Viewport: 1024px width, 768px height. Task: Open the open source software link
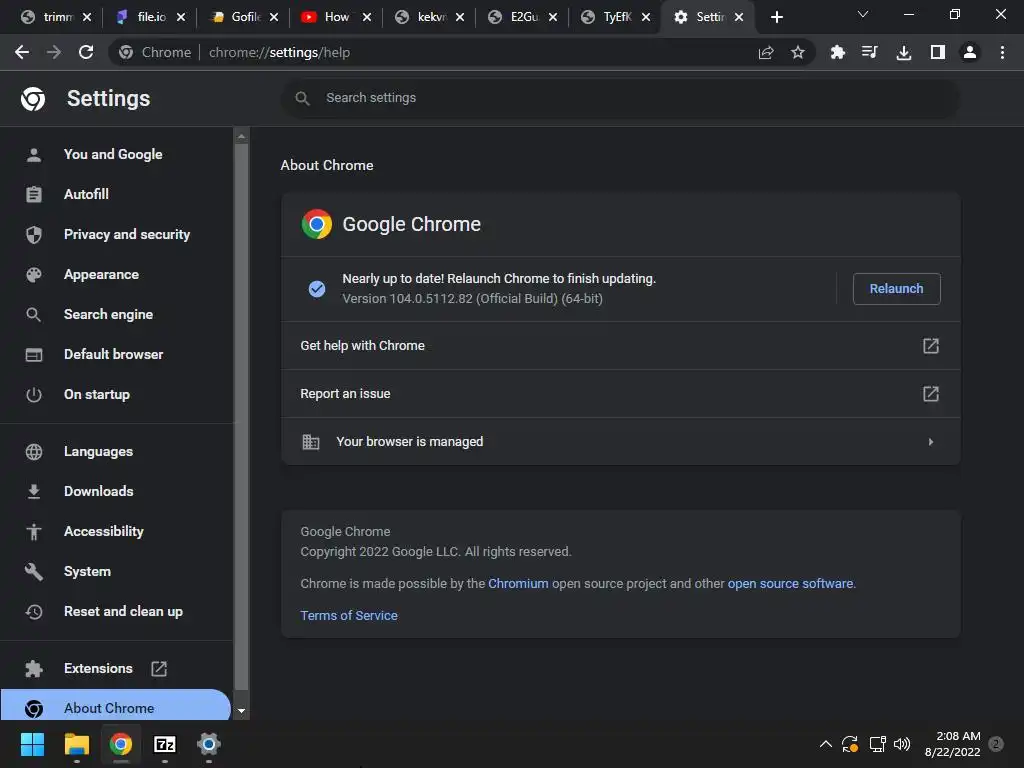click(x=790, y=583)
